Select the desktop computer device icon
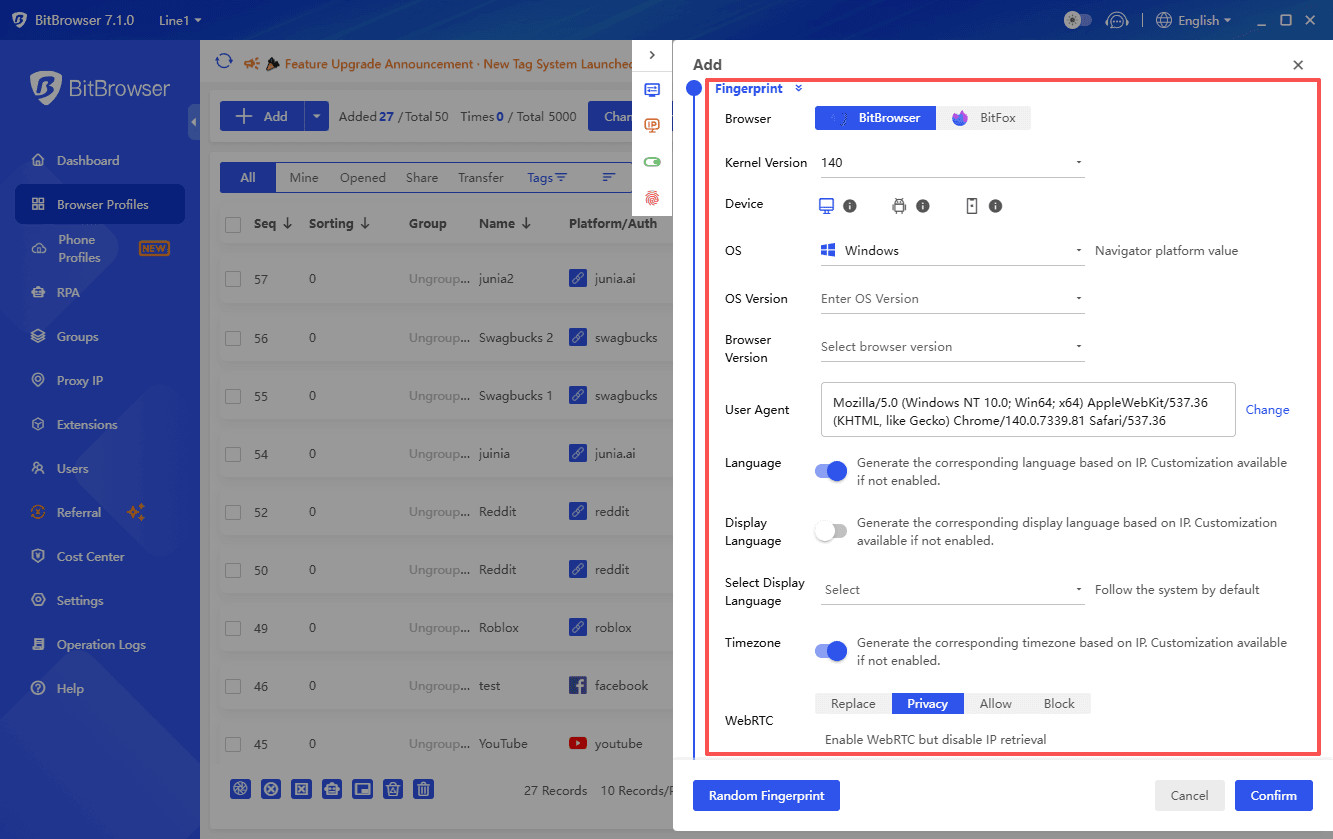This screenshot has height=839, width=1333. pyautogui.click(x=827, y=206)
